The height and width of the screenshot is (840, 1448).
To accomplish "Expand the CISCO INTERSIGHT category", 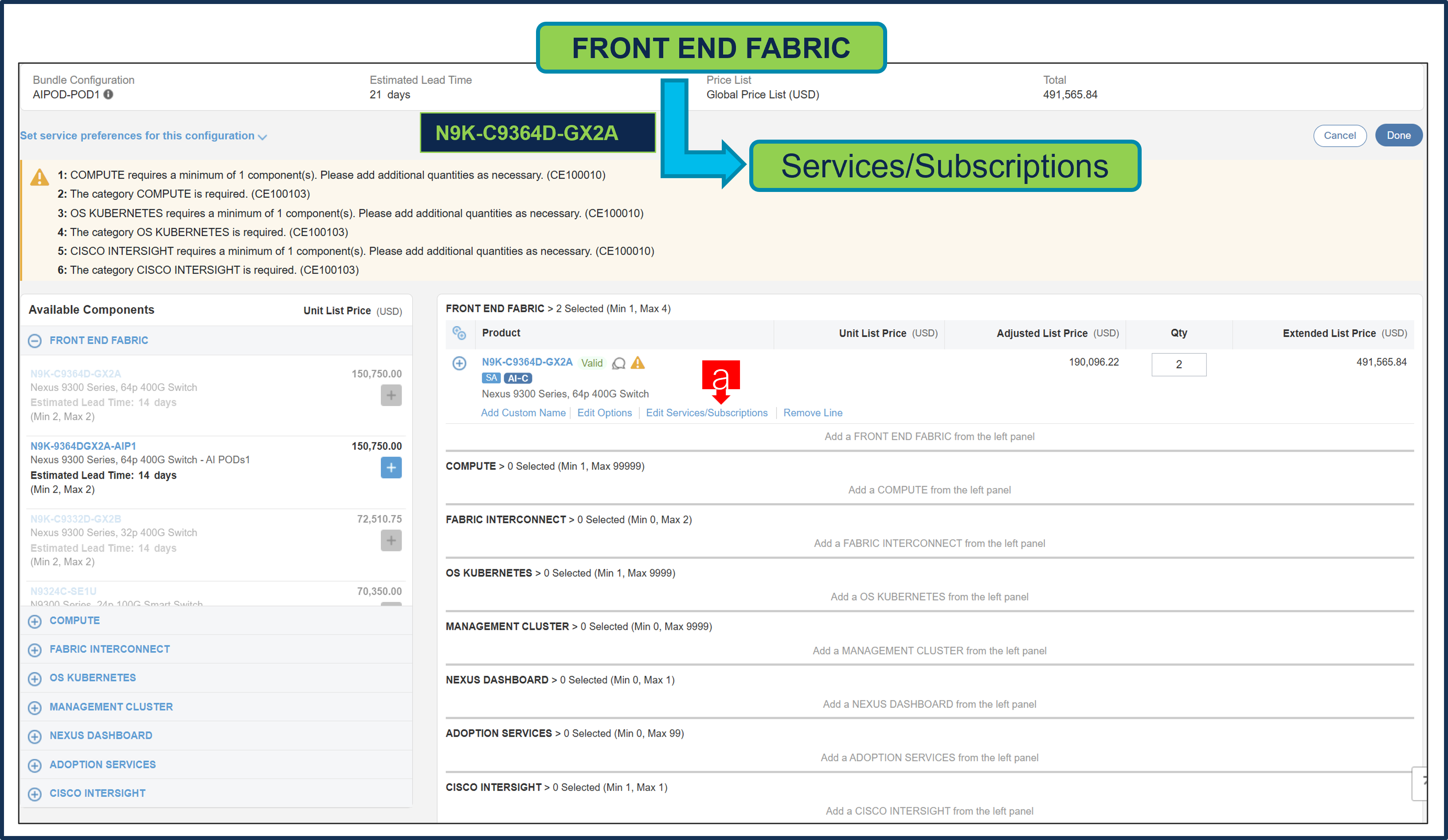I will 35,794.
